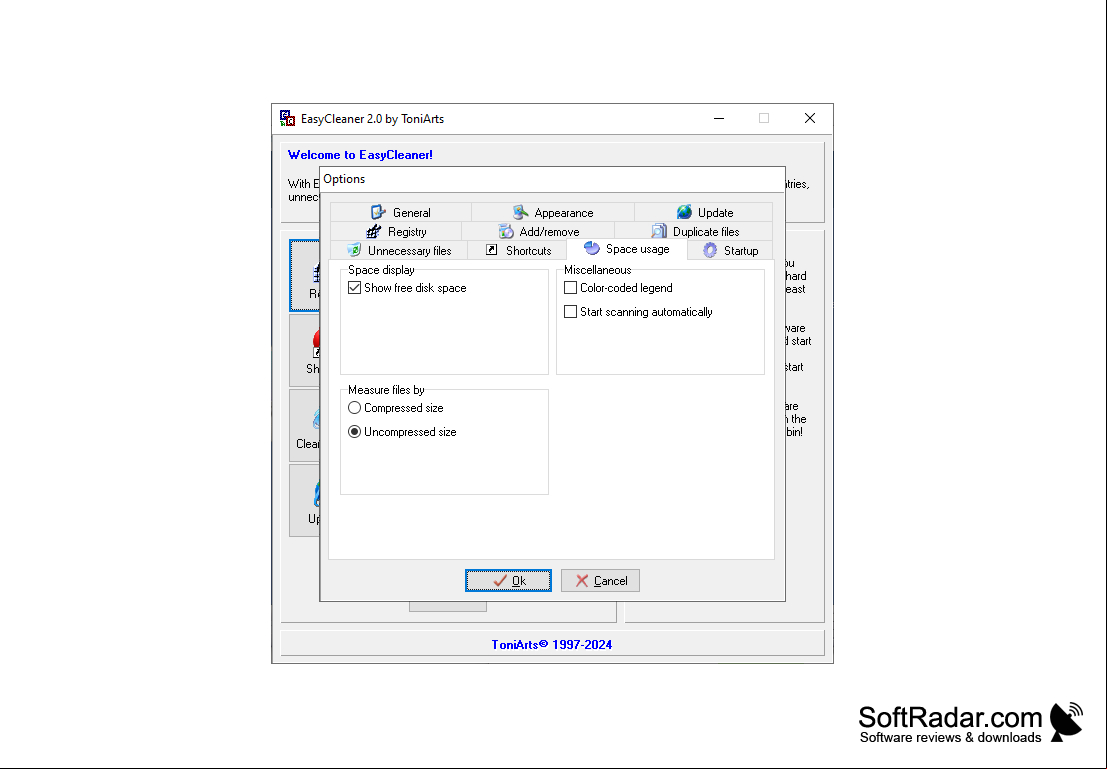Click the Shortcuts arrow icon
The height and width of the screenshot is (769, 1107).
(x=492, y=249)
